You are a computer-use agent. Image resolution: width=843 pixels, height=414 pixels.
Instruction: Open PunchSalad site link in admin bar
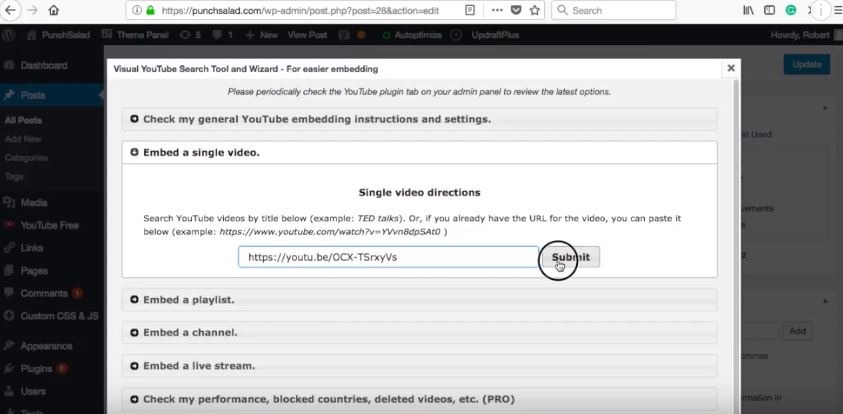59,35
